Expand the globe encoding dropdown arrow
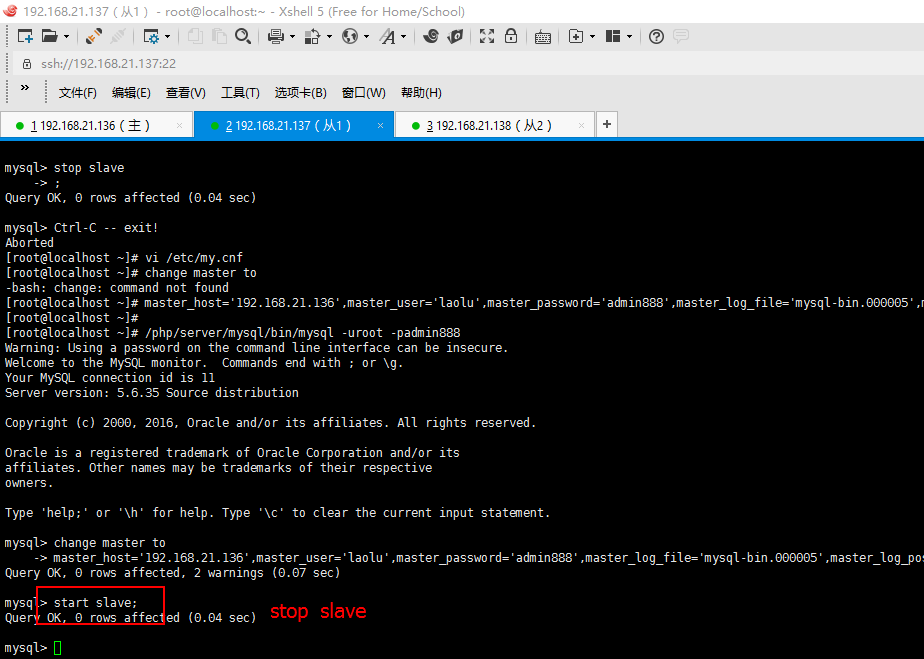Screen dimensions: 924x659 coord(366,37)
